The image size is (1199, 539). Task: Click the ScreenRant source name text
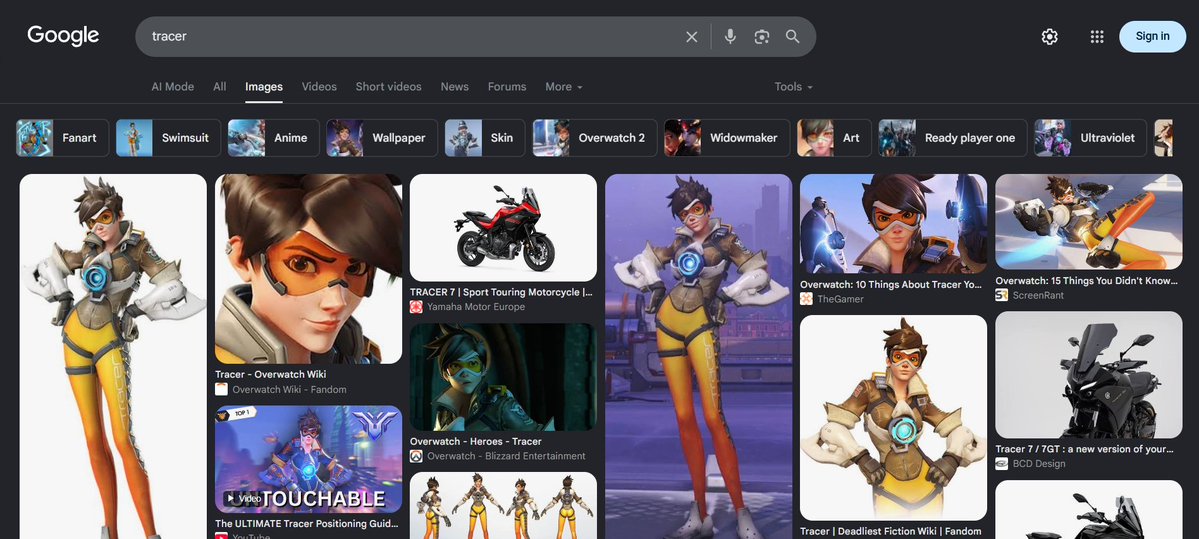(x=1038, y=295)
